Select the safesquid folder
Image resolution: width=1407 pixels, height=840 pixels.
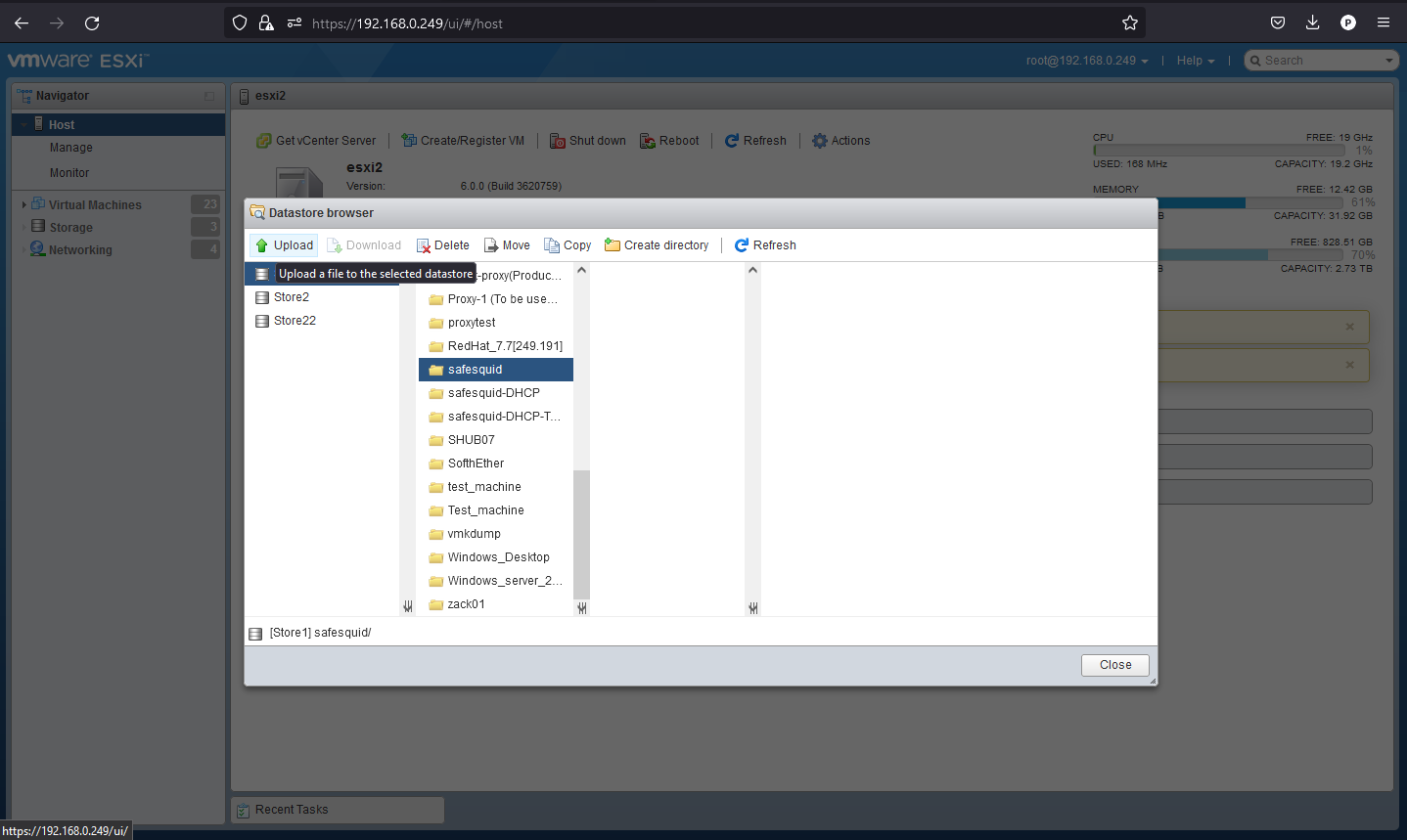(496, 370)
